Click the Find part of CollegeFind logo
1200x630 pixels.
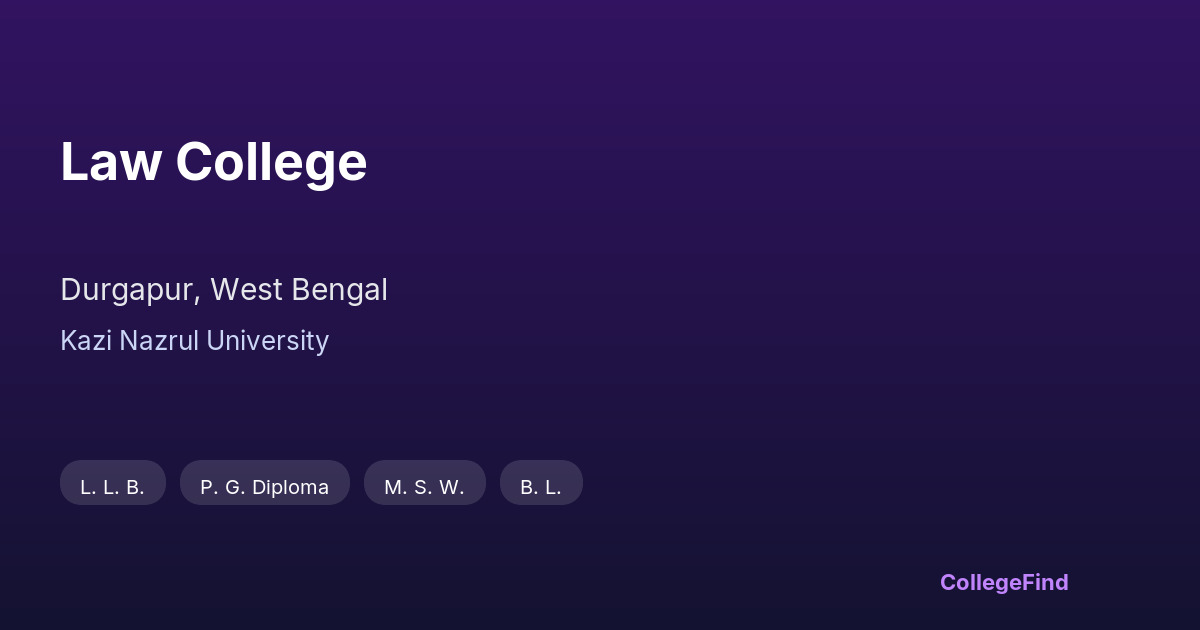[x=1047, y=582]
